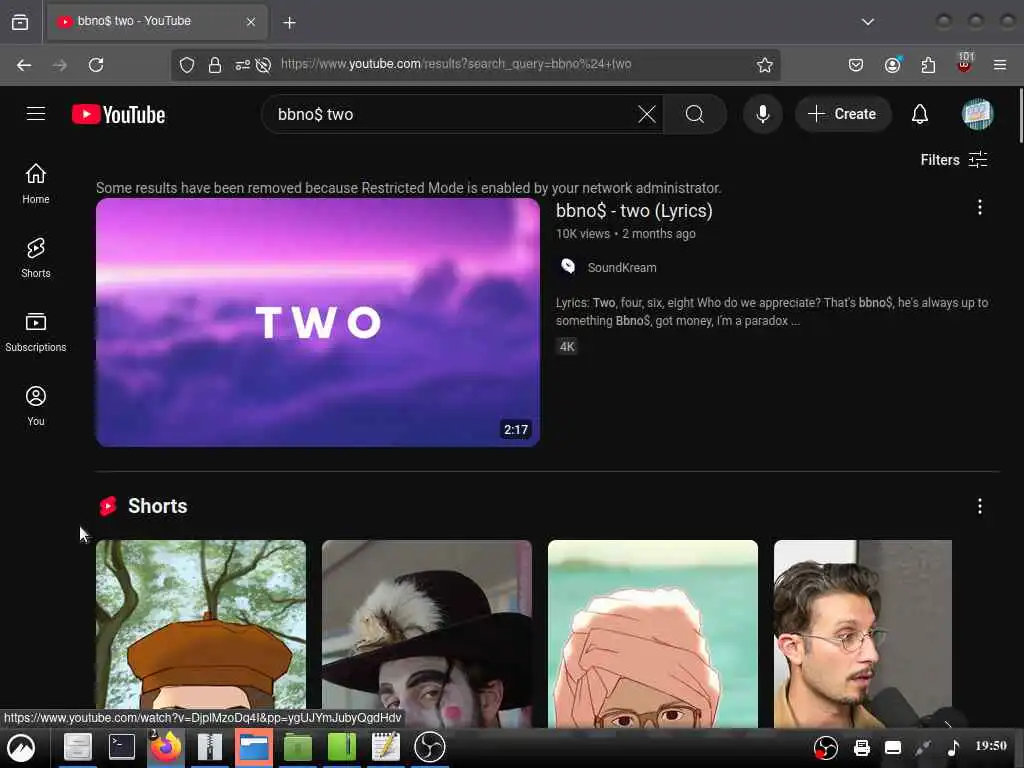Open the autoplay blocked icon in address bar

pyautogui.click(x=263, y=65)
